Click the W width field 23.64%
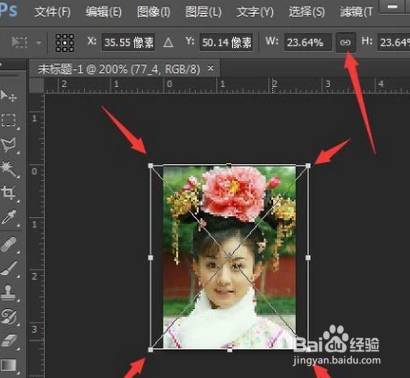 308,42
